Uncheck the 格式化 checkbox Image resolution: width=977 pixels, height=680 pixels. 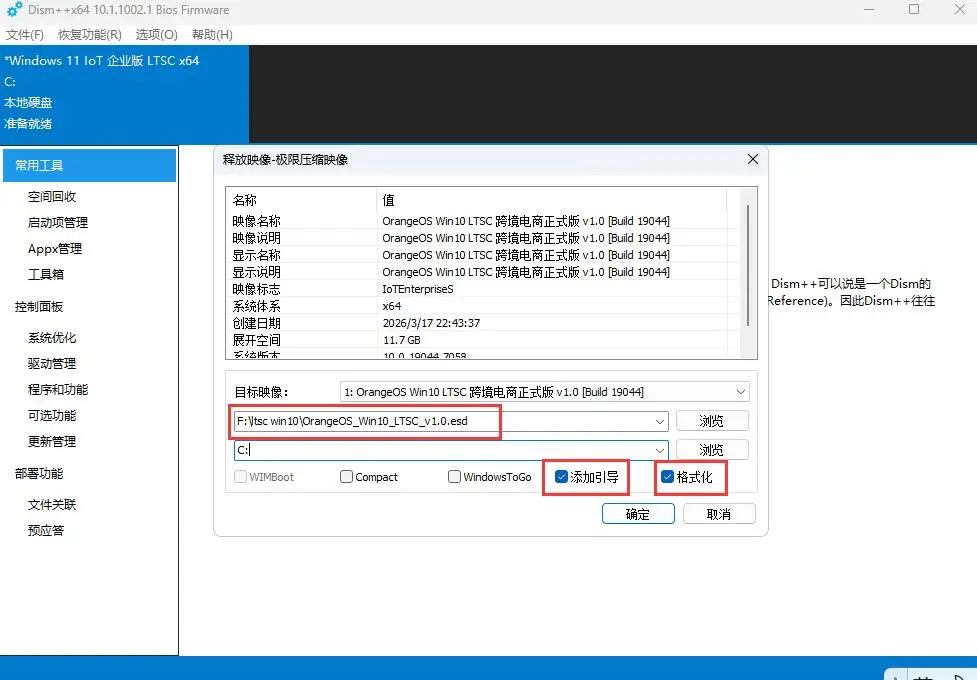pyautogui.click(x=668, y=477)
